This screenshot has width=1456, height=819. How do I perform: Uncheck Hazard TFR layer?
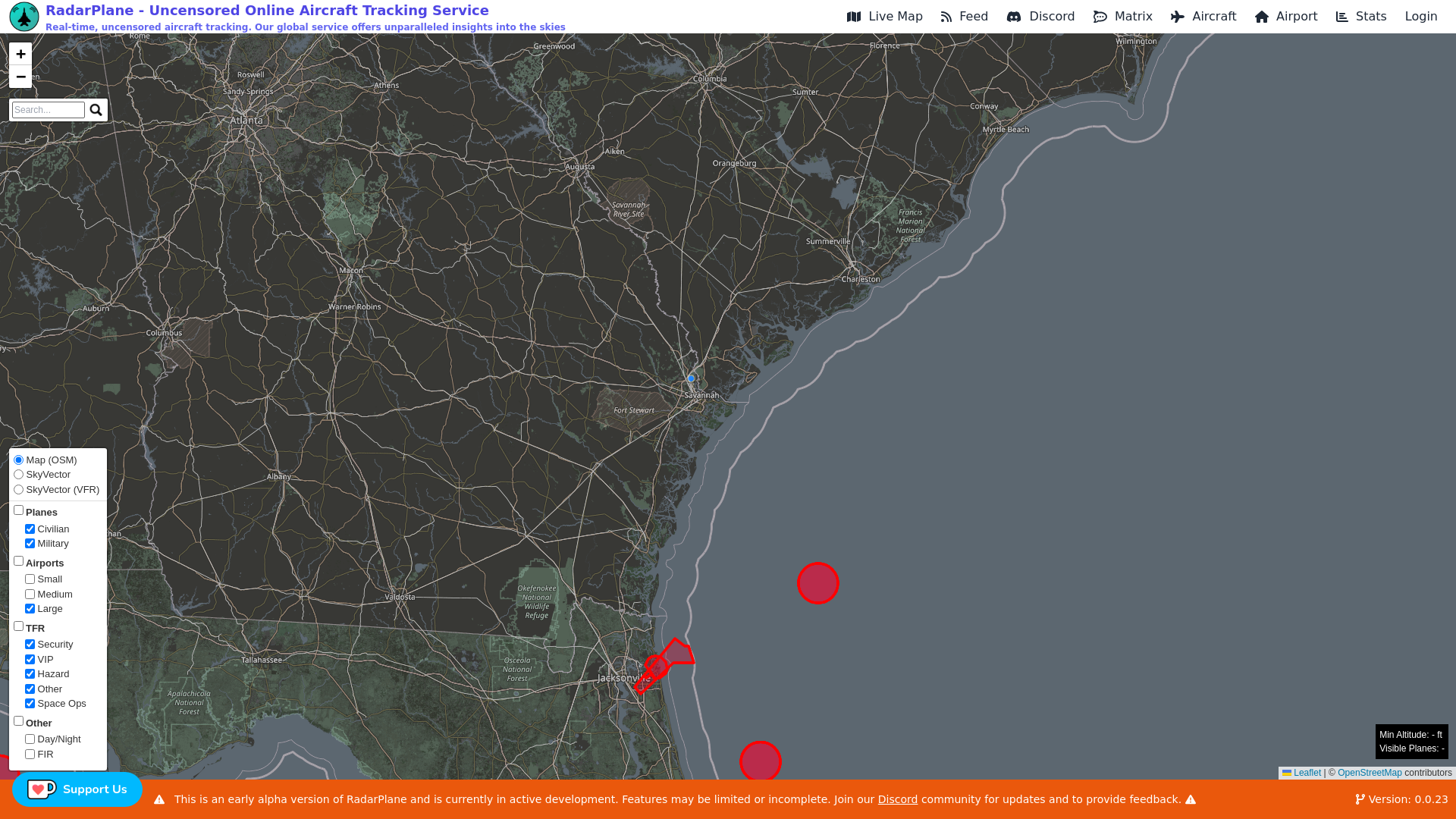click(30, 674)
